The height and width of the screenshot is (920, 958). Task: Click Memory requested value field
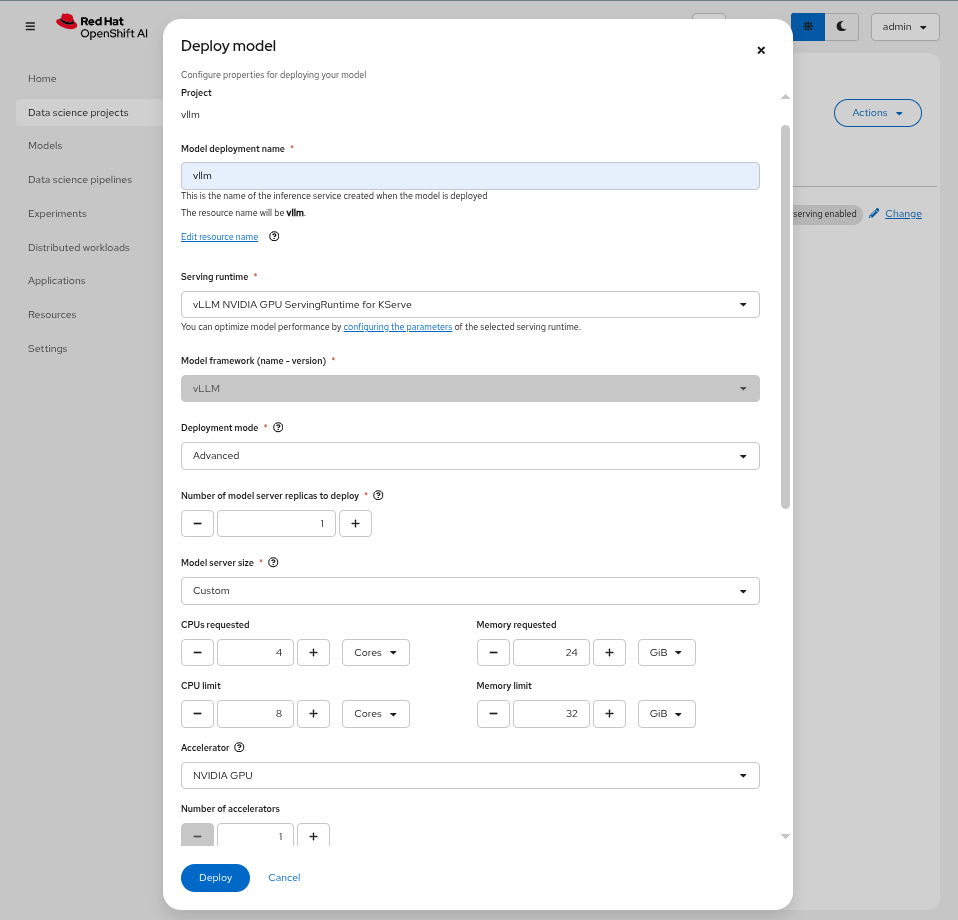point(551,652)
